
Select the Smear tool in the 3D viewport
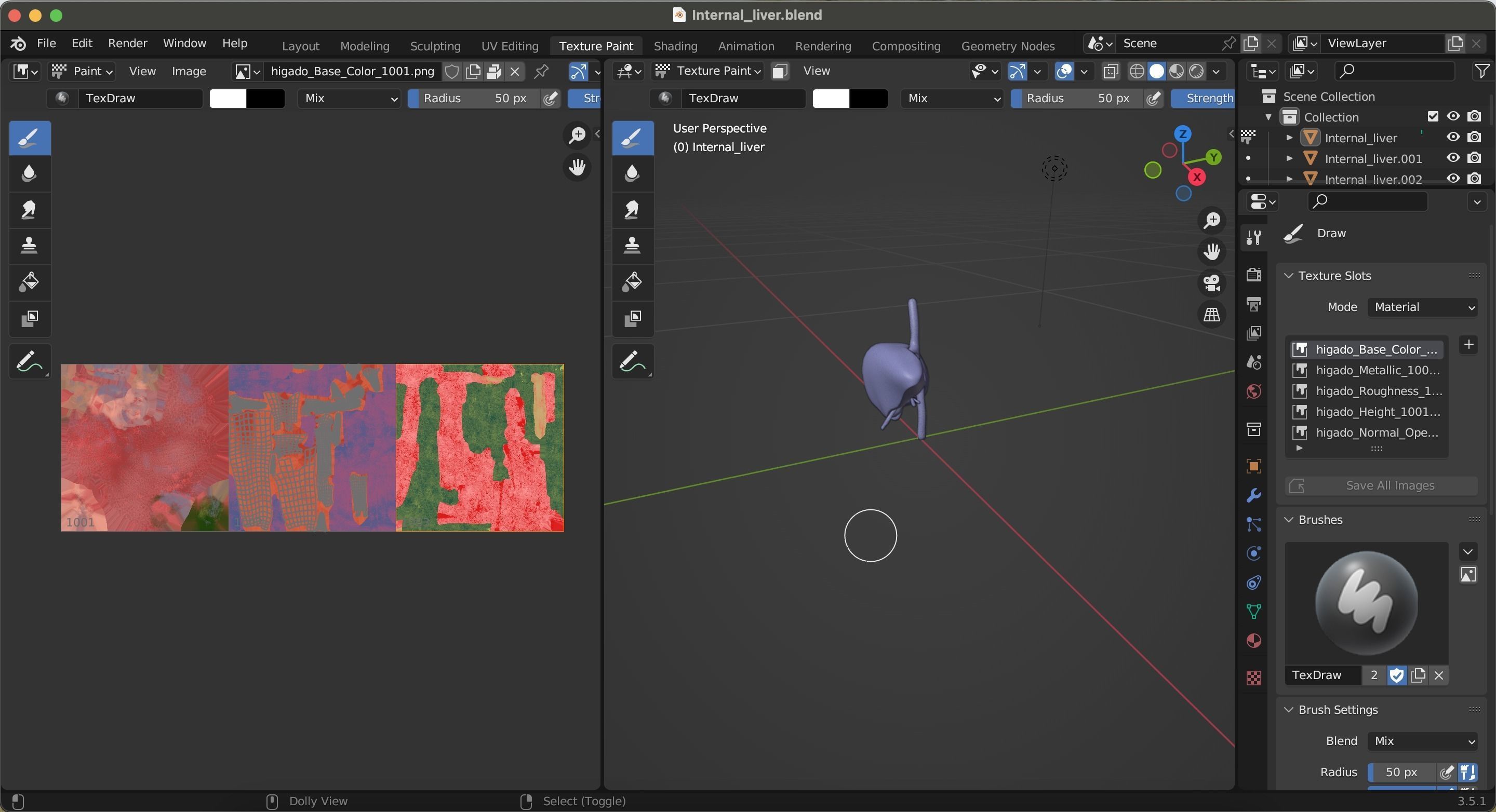click(633, 210)
